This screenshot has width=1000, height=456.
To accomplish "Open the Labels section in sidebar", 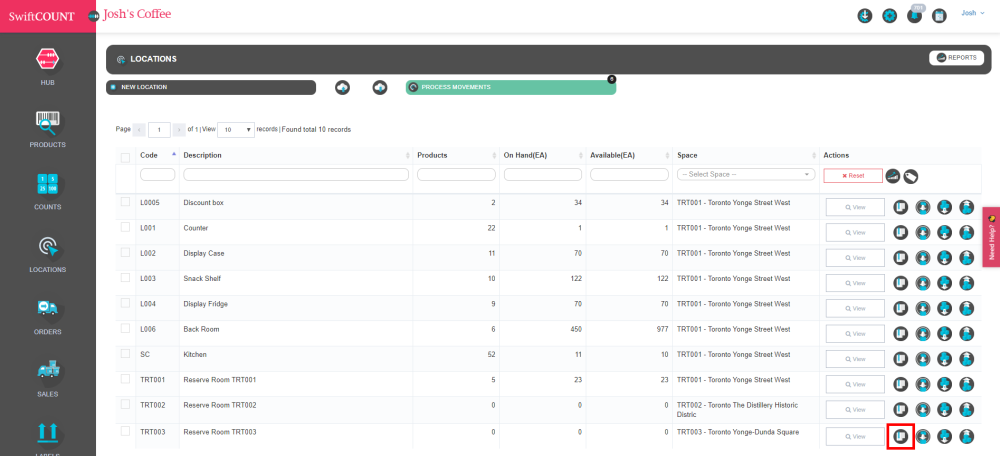I will (x=47, y=439).
